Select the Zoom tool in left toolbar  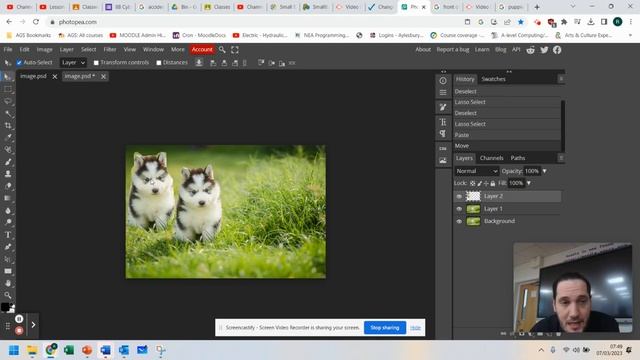coord(7,295)
